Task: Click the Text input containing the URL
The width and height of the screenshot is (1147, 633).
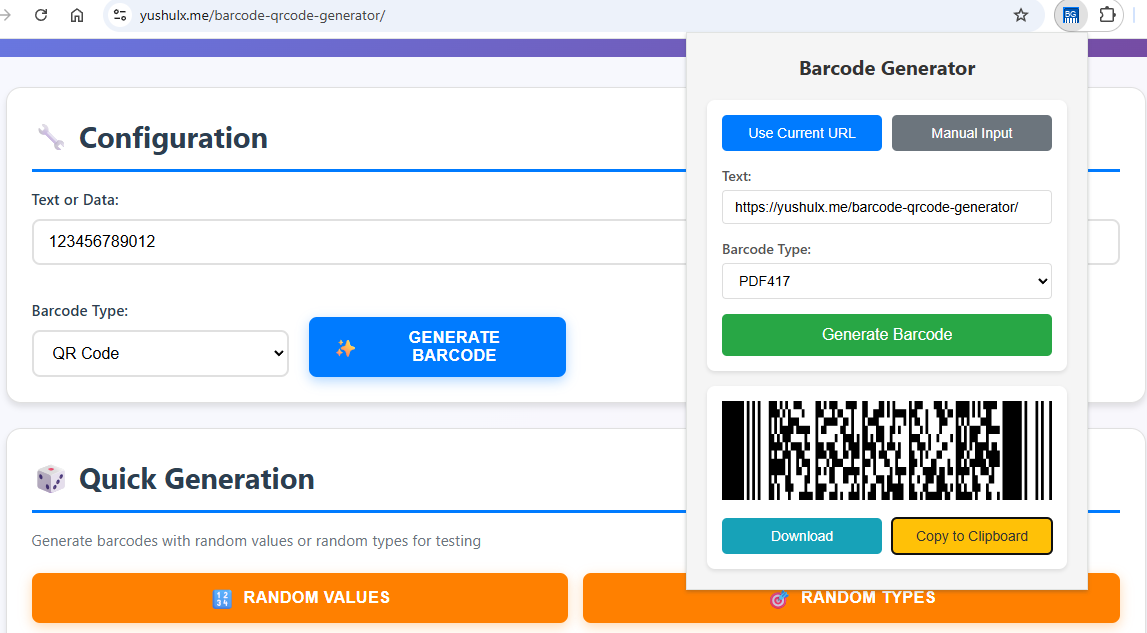Action: point(886,207)
